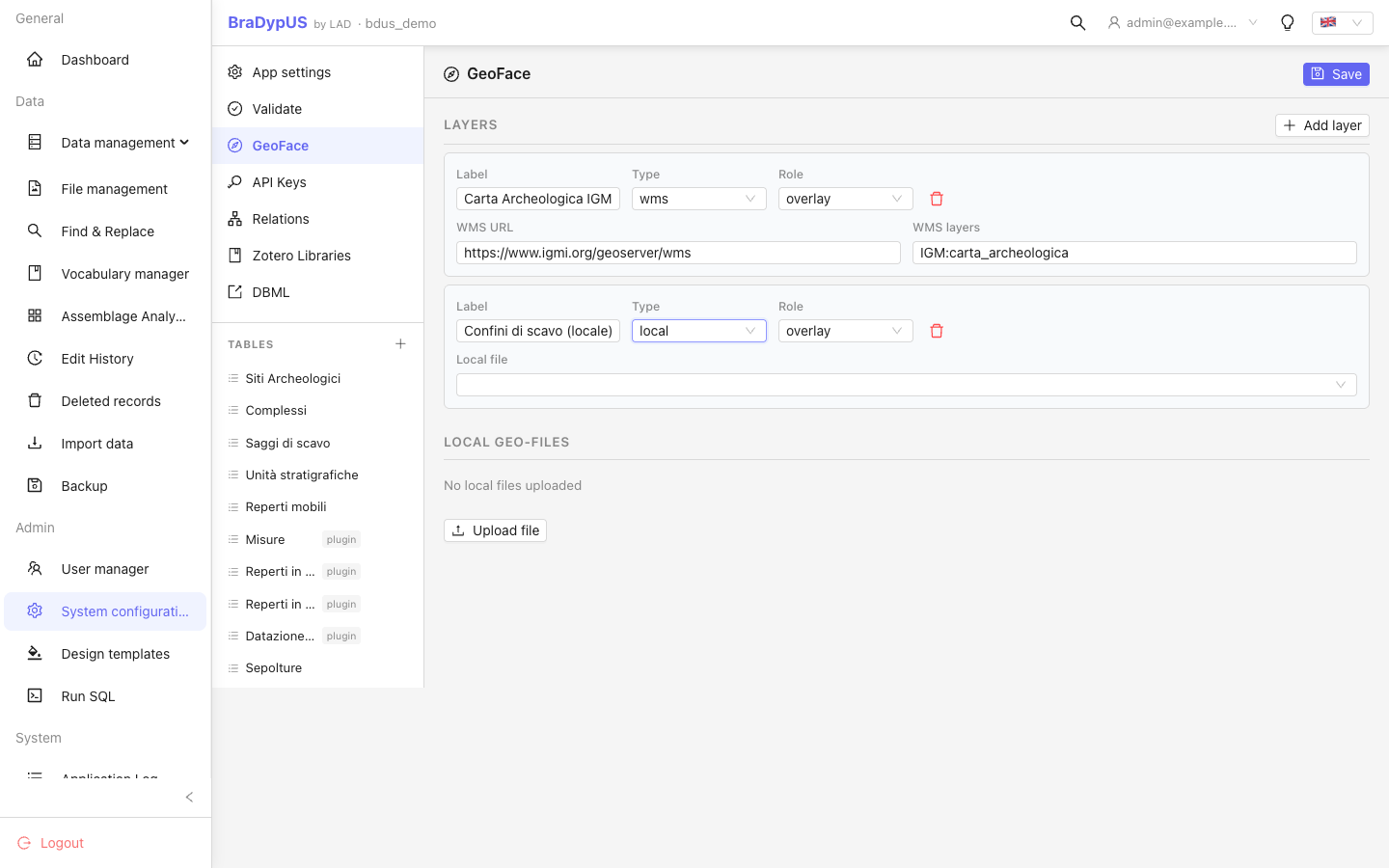This screenshot has width=1389, height=868.
Task: Click the WMS layers input field
Action: coord(1134,253)
